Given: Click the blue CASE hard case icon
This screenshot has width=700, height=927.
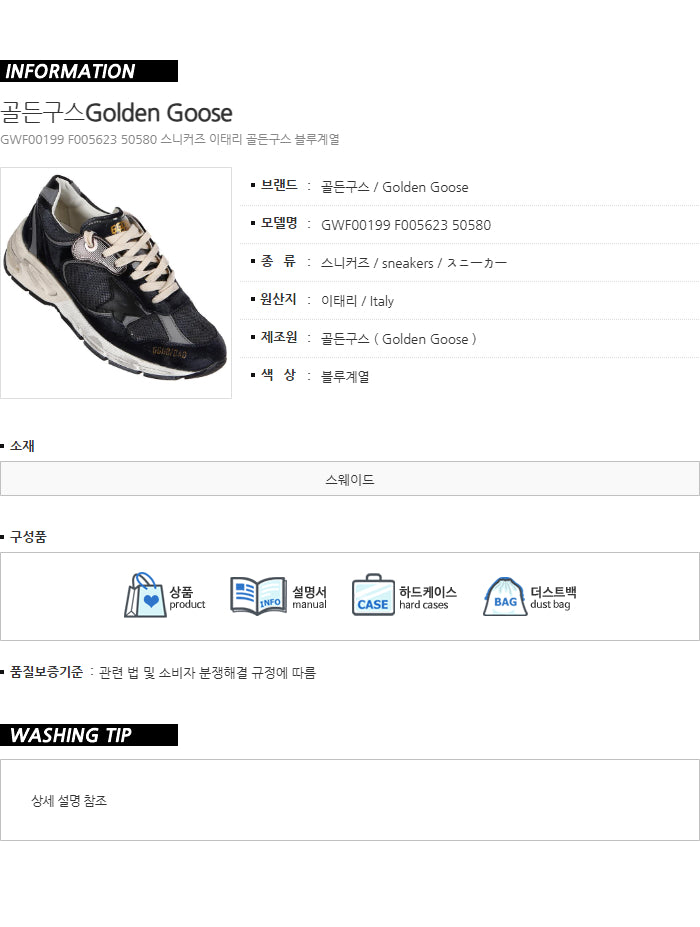Looking at the screenshot, I should coord(373,595).
